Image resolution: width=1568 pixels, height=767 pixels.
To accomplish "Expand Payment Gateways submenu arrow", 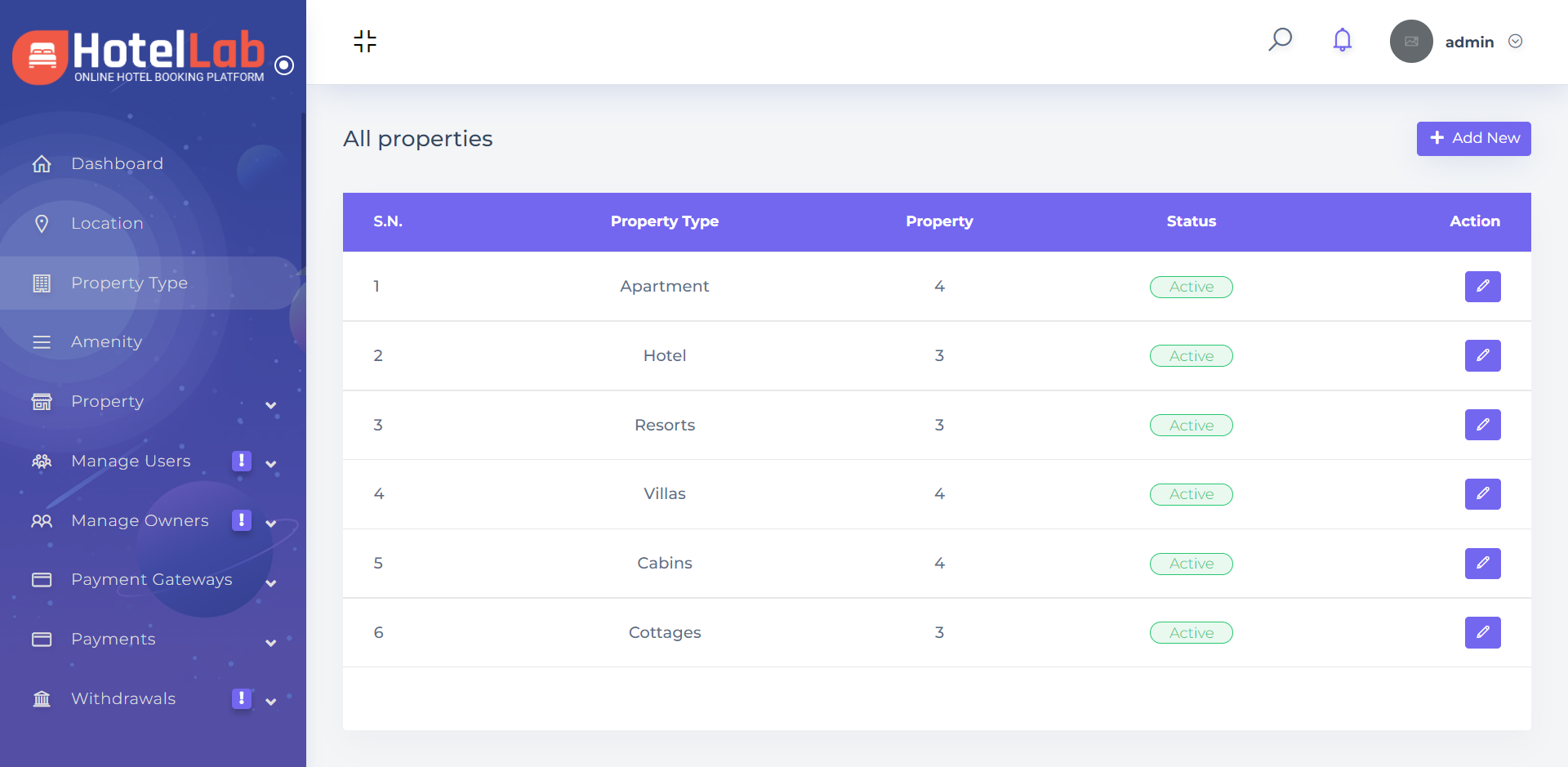I will click(270, 583).
